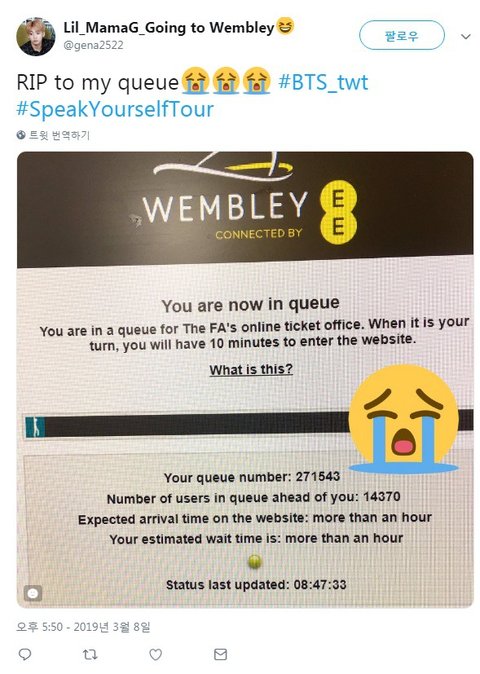Click the EE logo in Wembley banner
Screen dimensions: 480x674
tap(338, 215)
